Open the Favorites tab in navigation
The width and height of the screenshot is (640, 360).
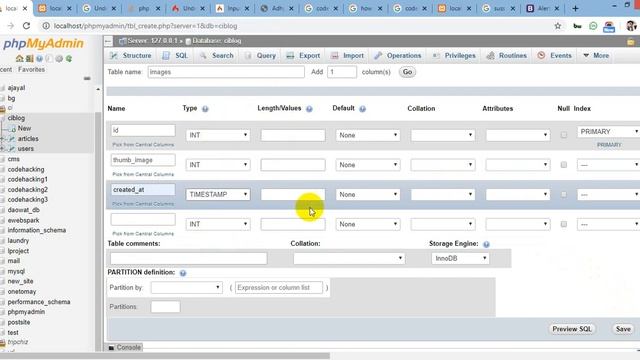pos(31,70)
